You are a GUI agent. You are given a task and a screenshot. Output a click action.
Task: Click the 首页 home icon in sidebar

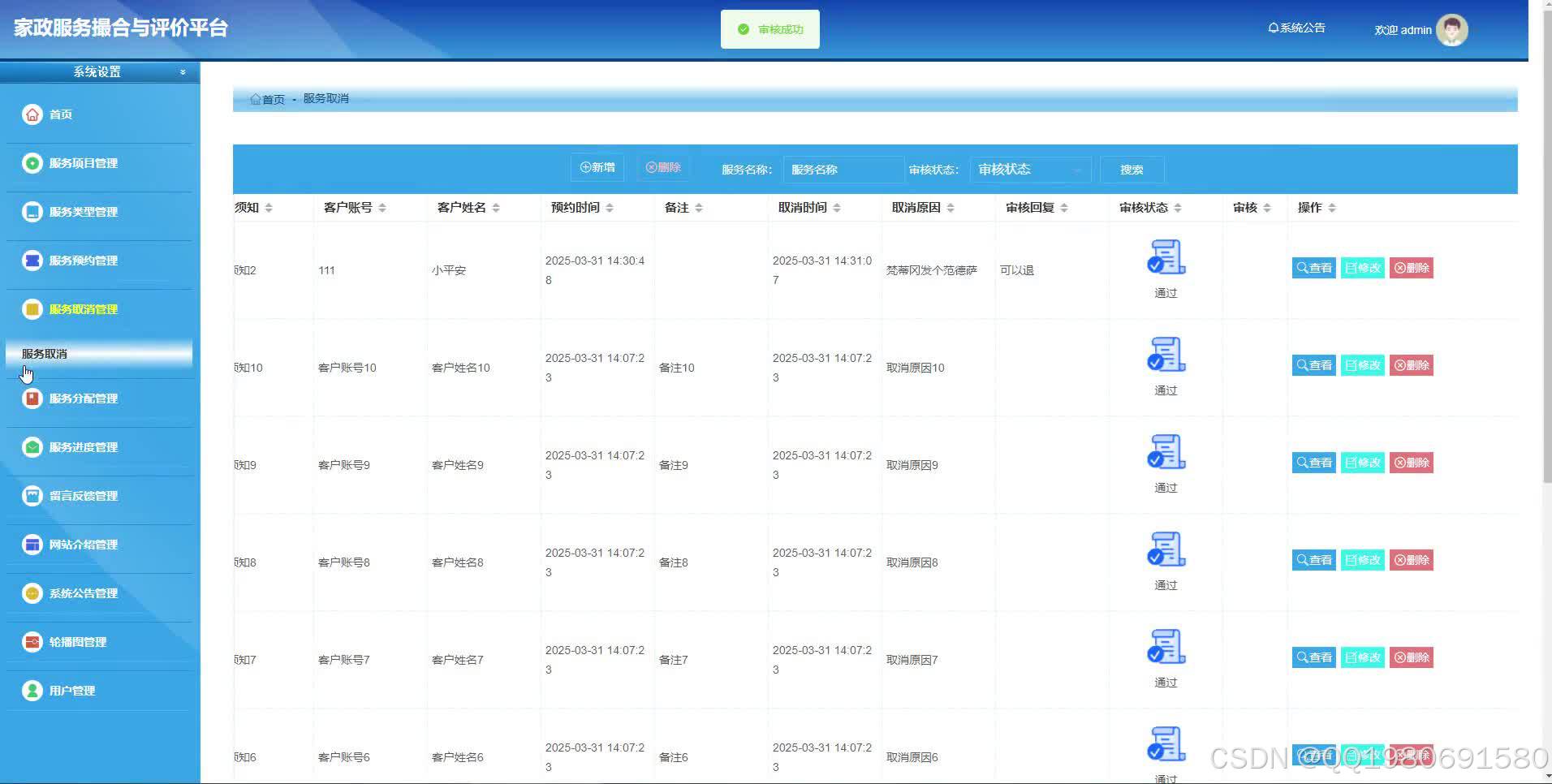click(x=32, y=114)
